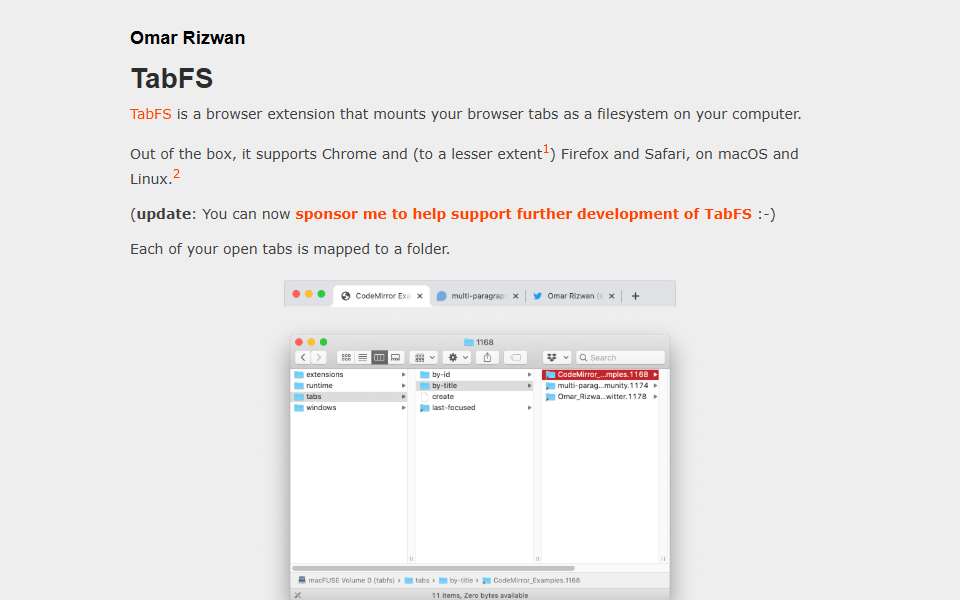The image size is (960, 600).
Task: Open the Dropbox dropdown in Finder toolbar
Action: (x=557, y=358)
